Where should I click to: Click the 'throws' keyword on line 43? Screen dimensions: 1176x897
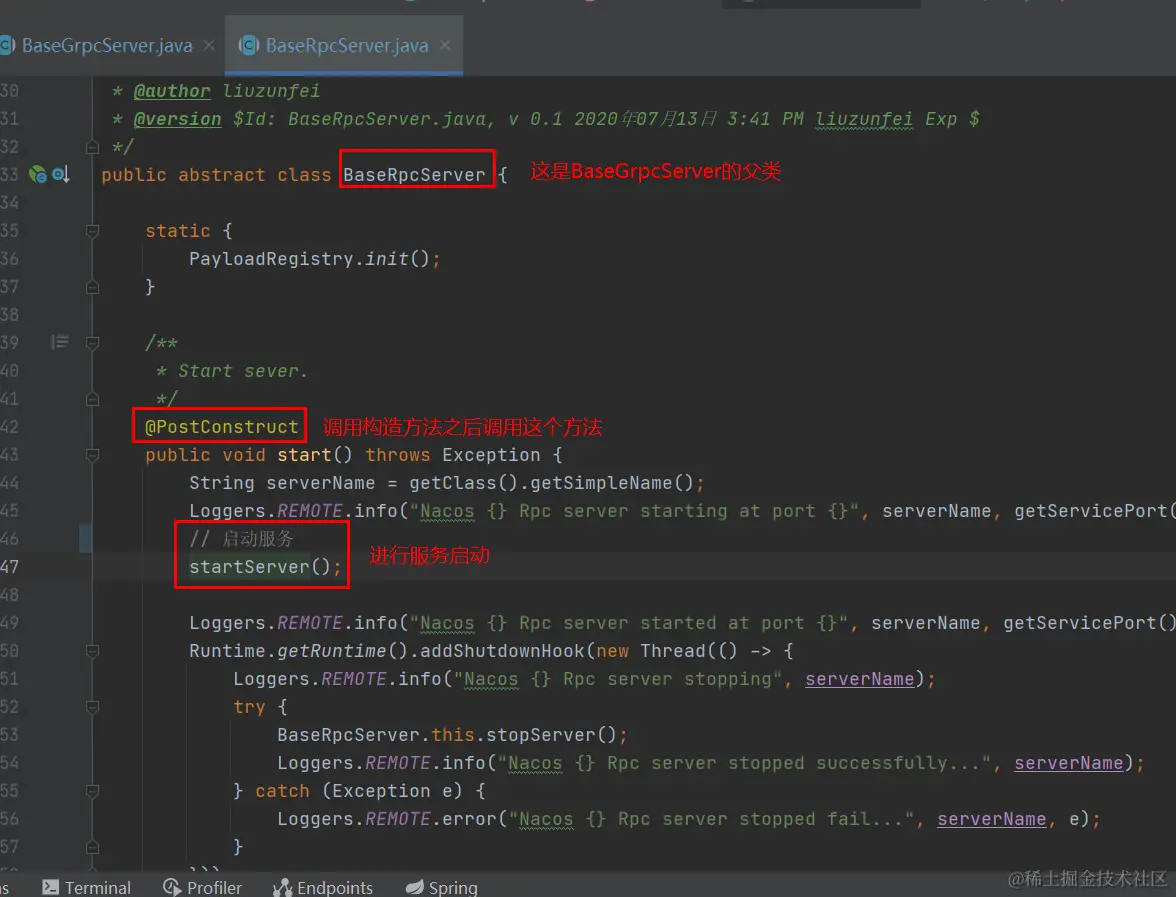398,455
